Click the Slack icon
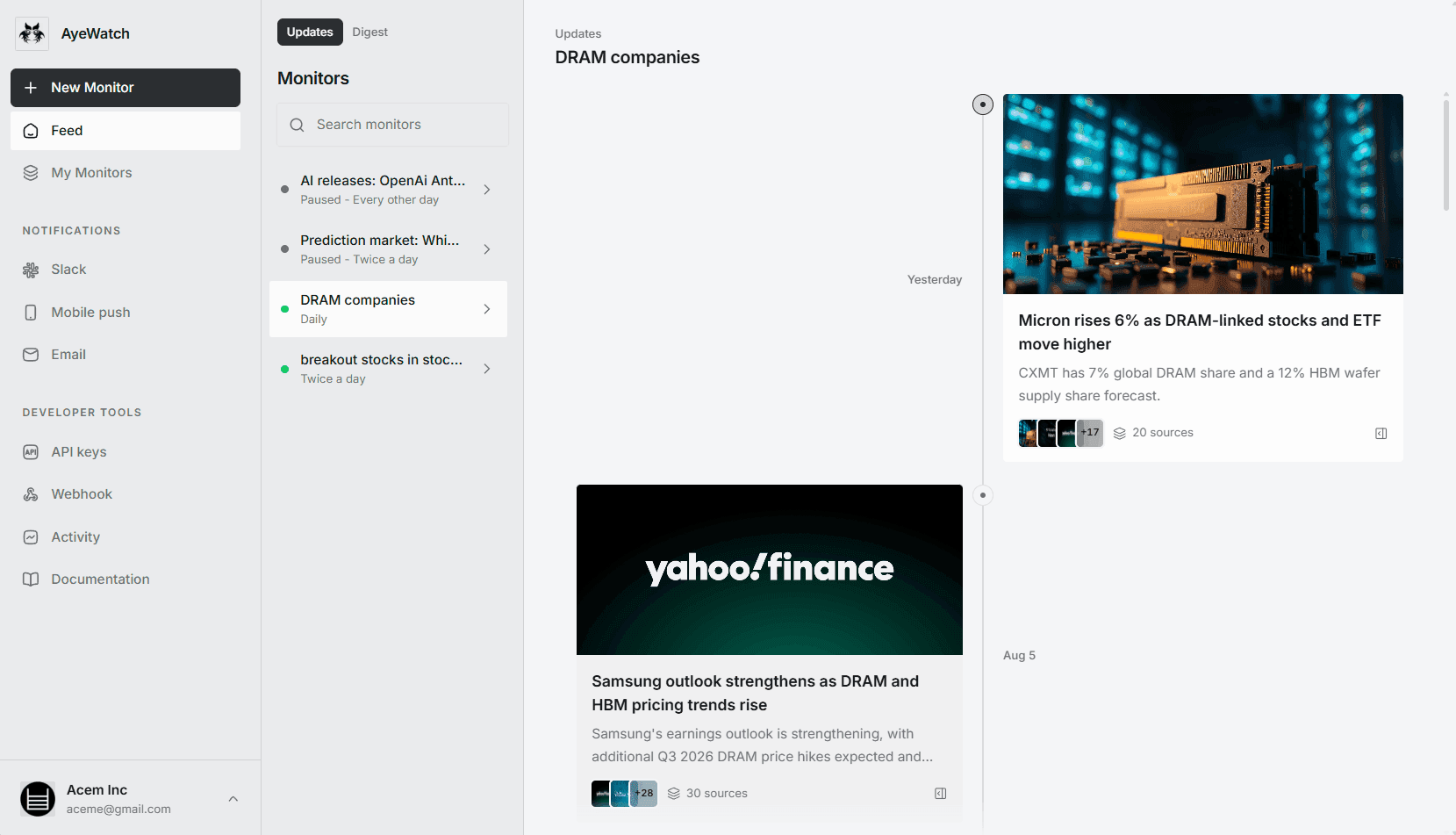1456x835 pixels. 31,270
